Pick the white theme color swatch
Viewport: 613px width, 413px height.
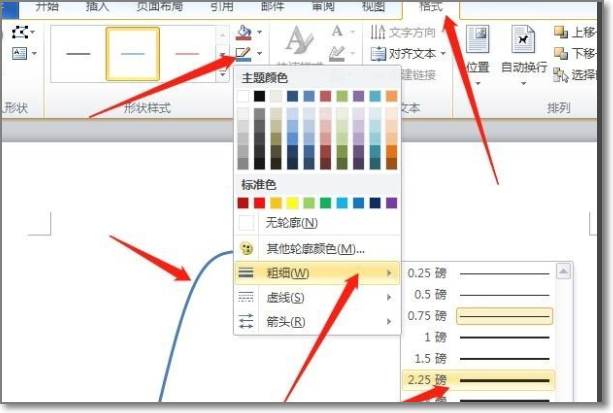[x=243, y=96]
